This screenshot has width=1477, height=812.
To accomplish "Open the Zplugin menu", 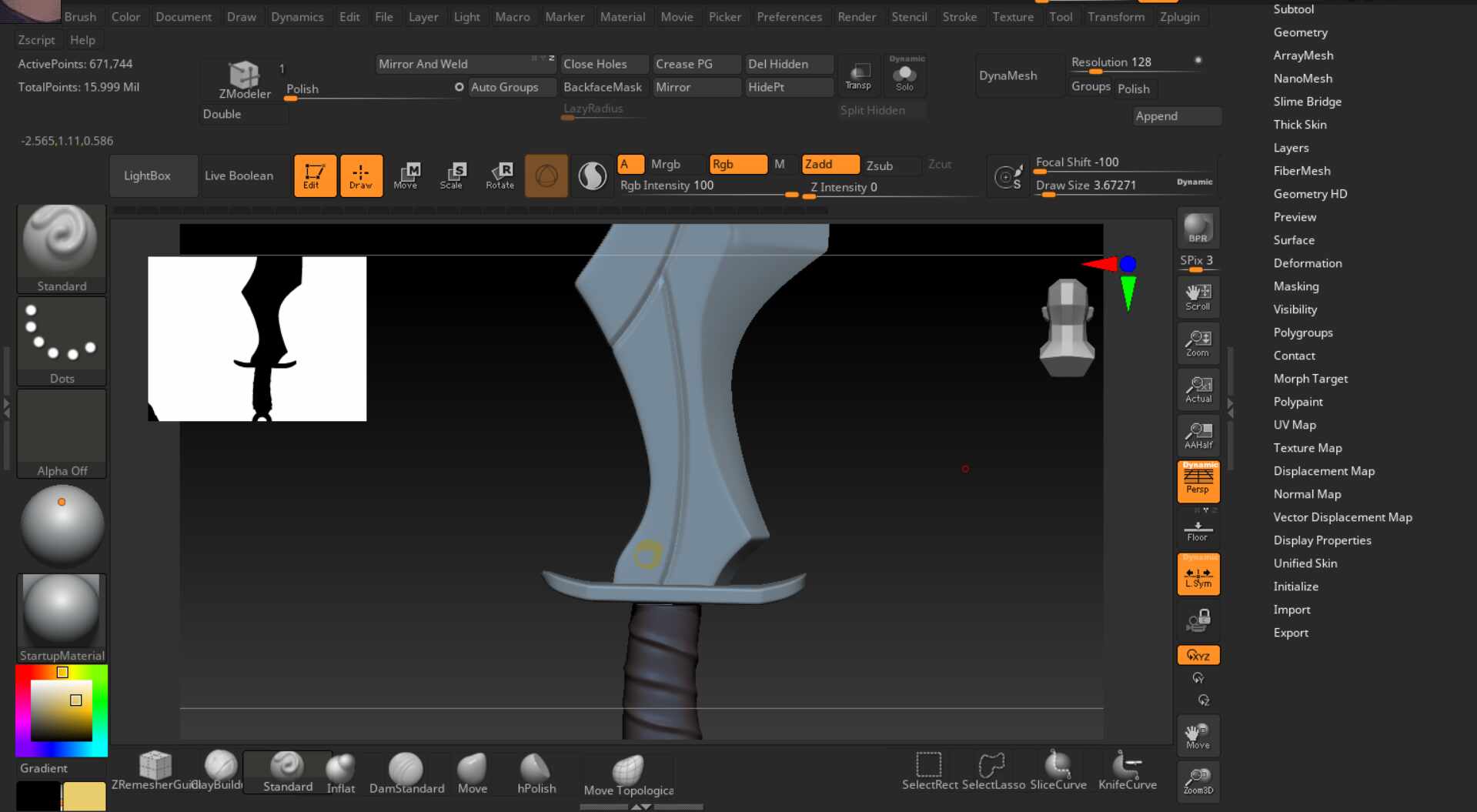I will [1179, 17].
